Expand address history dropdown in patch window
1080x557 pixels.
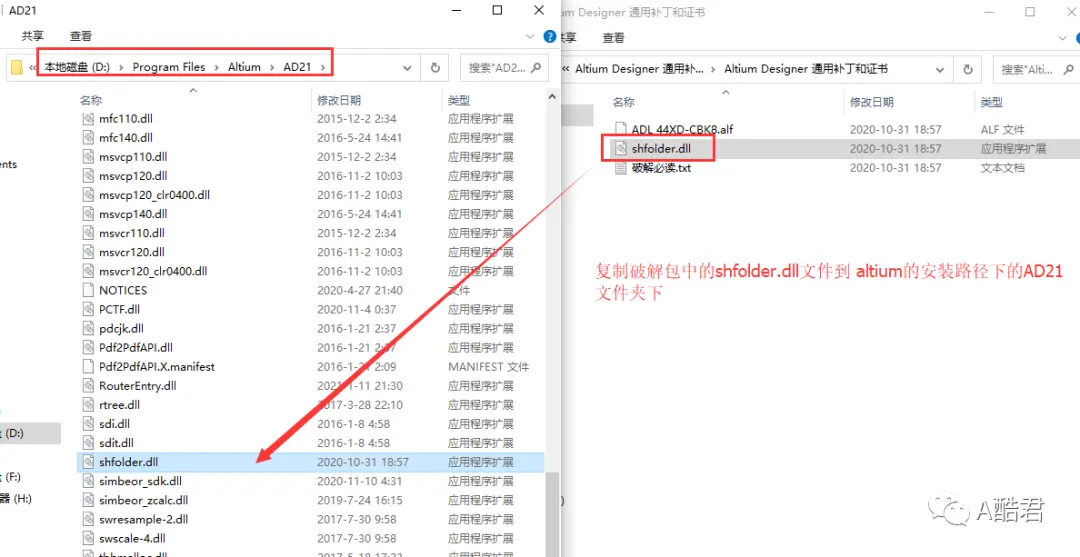[x=939, y=69]
